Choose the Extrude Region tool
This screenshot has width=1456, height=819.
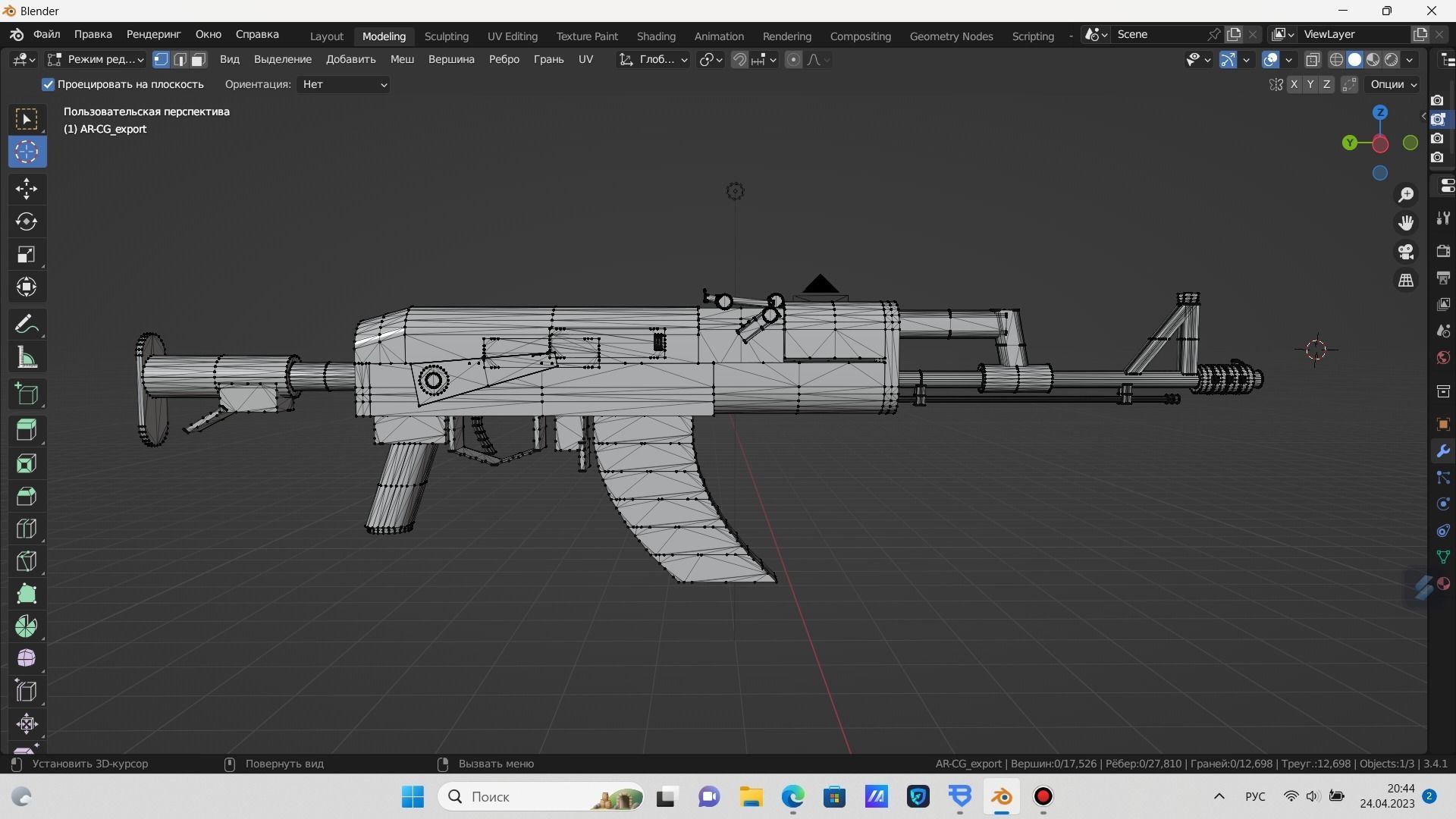27,431
